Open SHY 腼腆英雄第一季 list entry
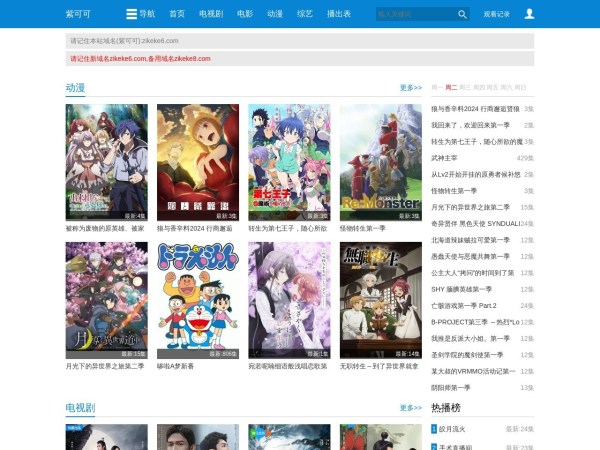The height and width of the screenshot is (450, 600). 461,289
